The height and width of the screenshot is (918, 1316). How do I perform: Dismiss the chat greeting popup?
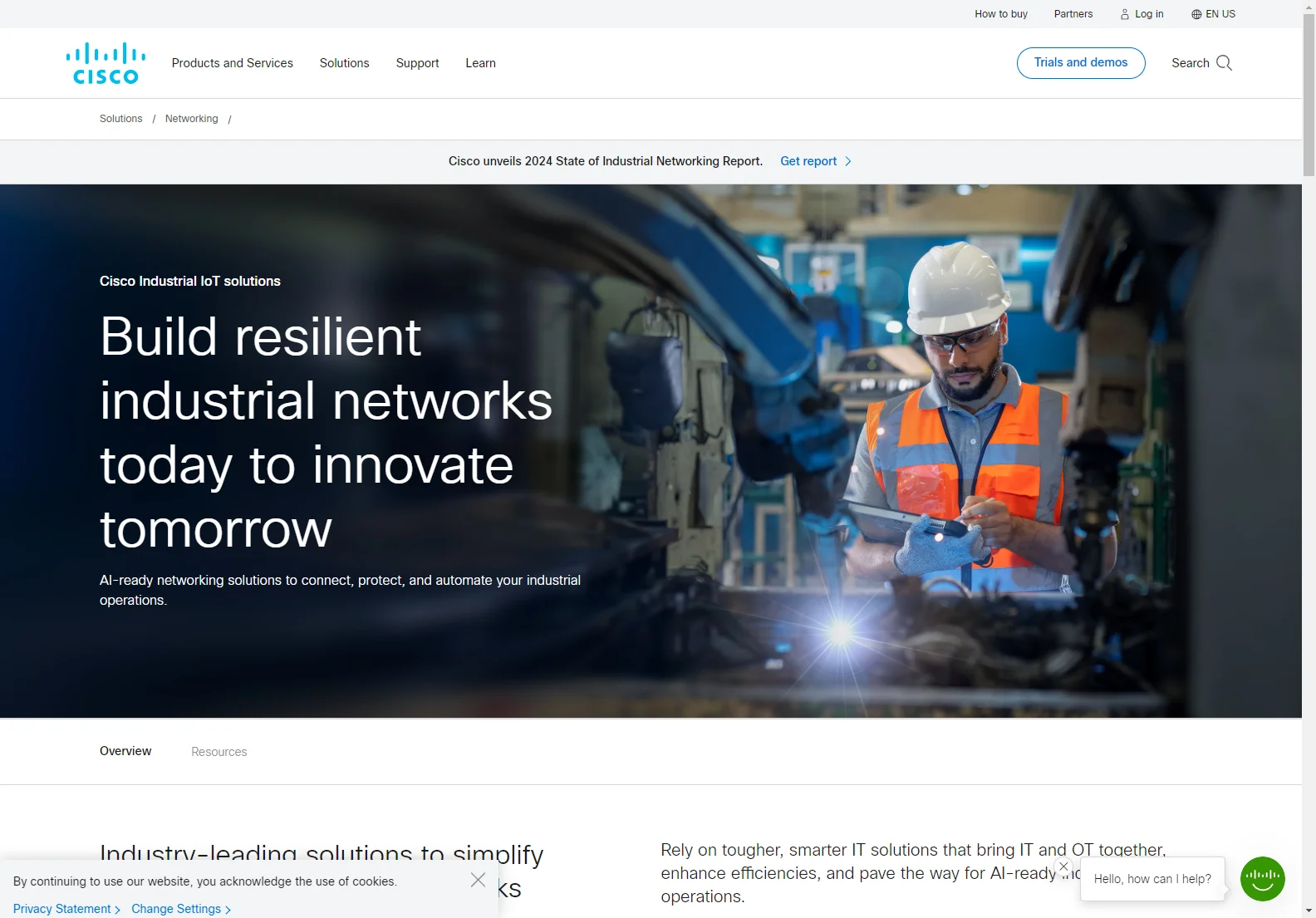[1063, 866]
